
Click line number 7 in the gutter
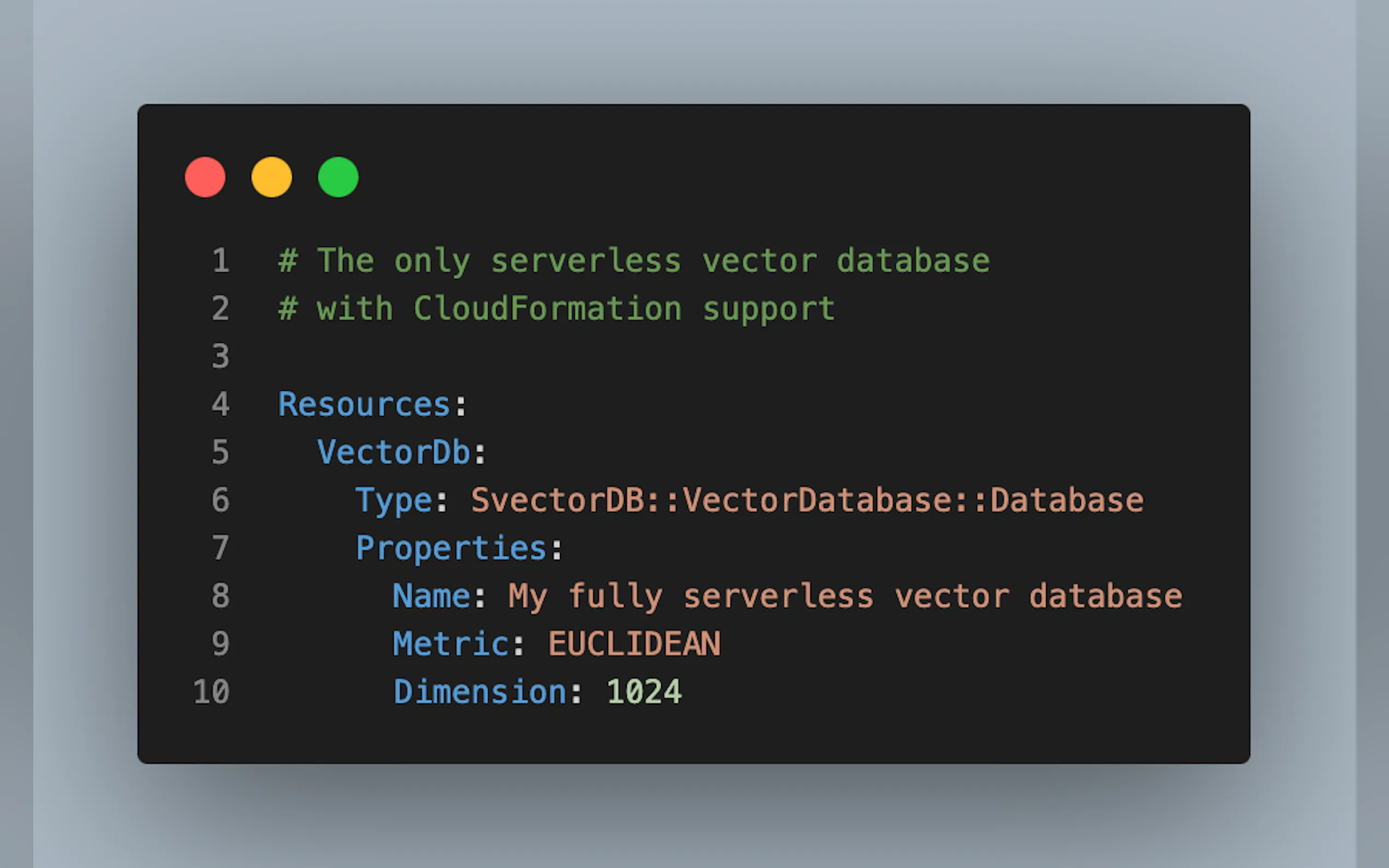221,548
